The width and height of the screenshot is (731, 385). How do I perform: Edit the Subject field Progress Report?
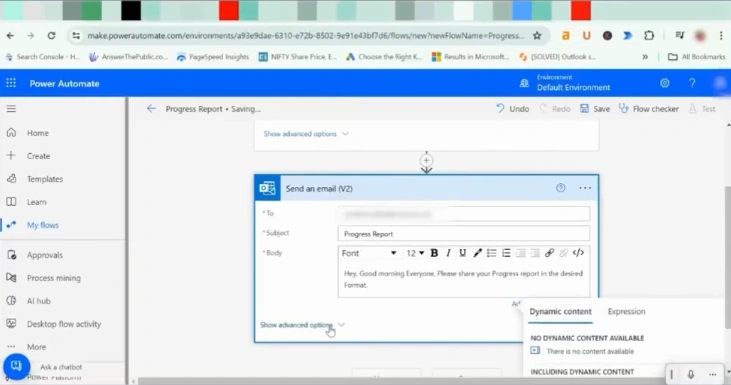click(x=463, y=234)
